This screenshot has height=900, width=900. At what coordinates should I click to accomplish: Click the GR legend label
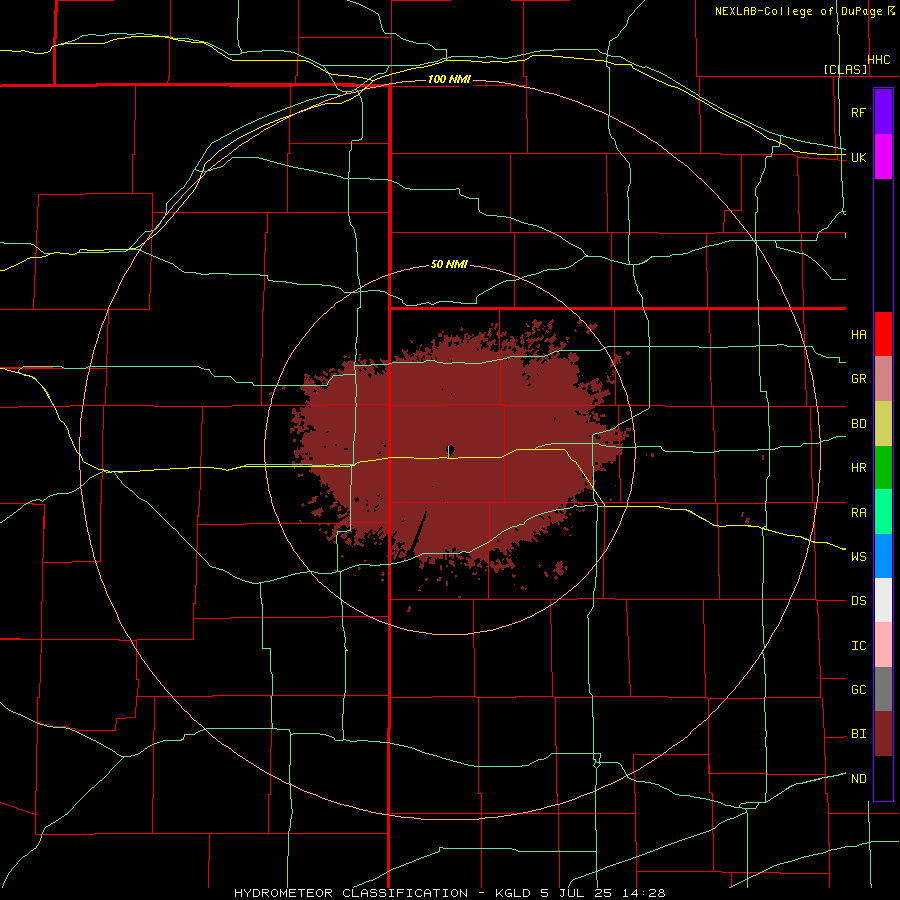(858, 379)
